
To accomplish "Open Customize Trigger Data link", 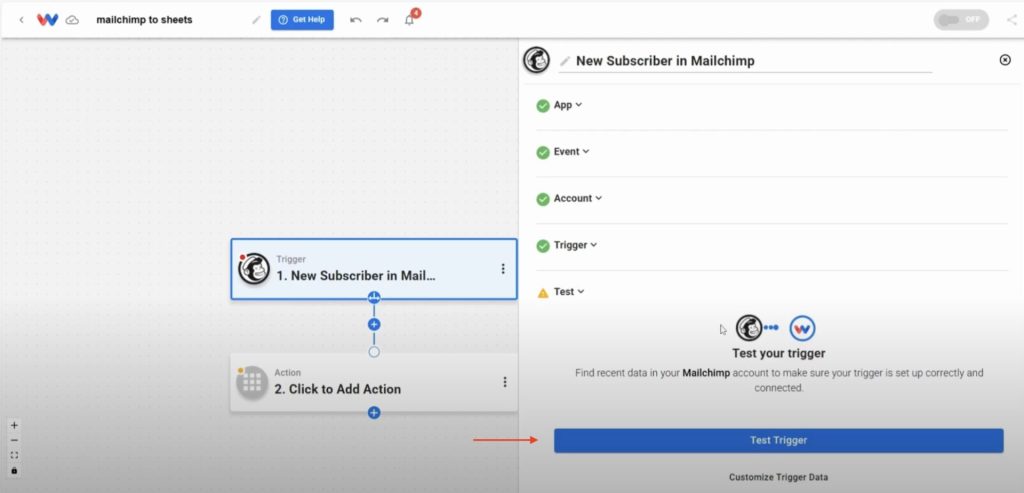I will pyautogui.click(x=778, y=477).
